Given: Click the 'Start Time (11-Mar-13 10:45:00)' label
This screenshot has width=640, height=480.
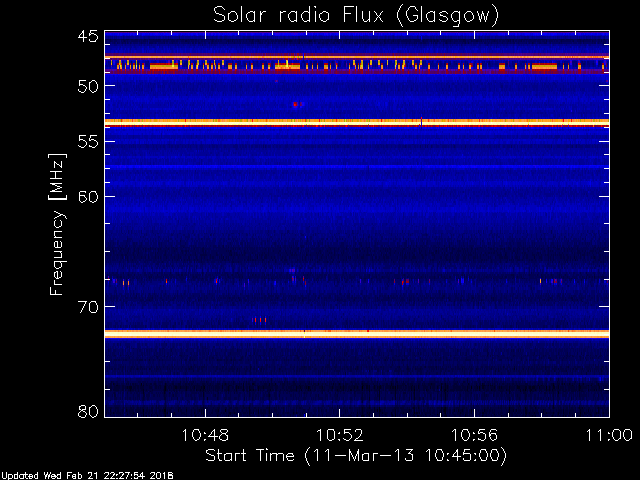Looking at the screenshot, I should point(356,455).
